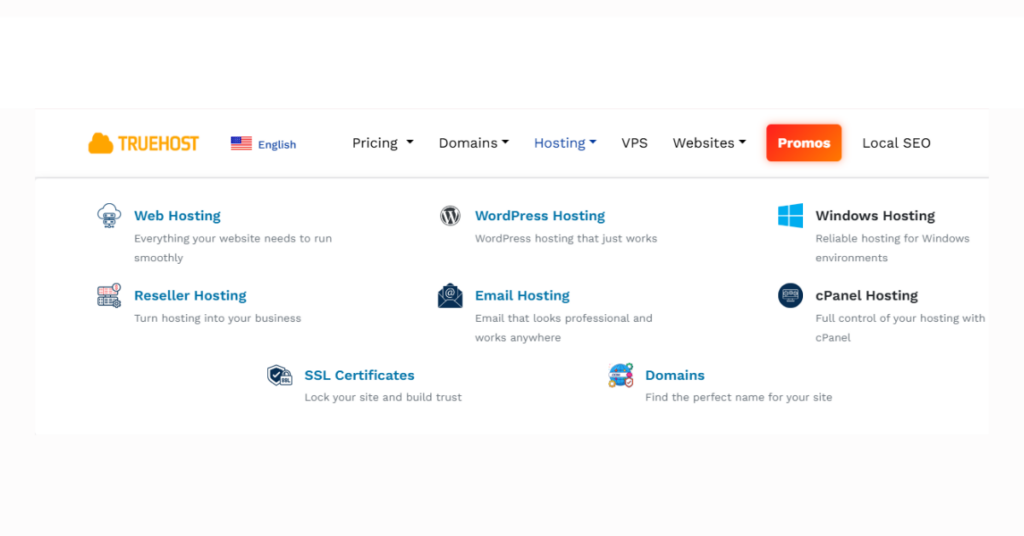Image resolution: width=1024 pixels, height=536 pixels.
Task: Open the SSL Certificates link
Action: tap(359, 375)
